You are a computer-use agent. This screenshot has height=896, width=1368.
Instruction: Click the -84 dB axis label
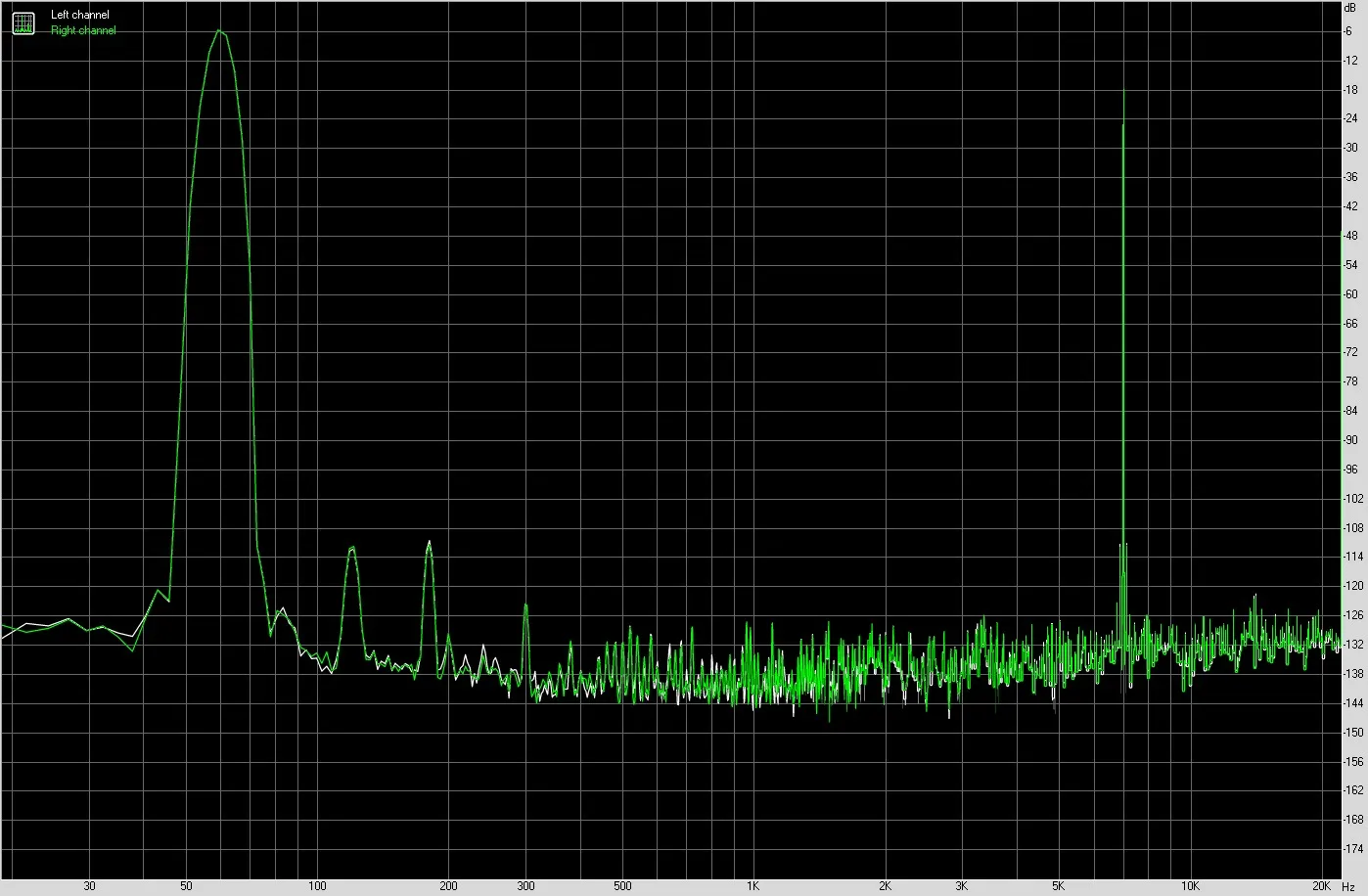point(1350,412)
